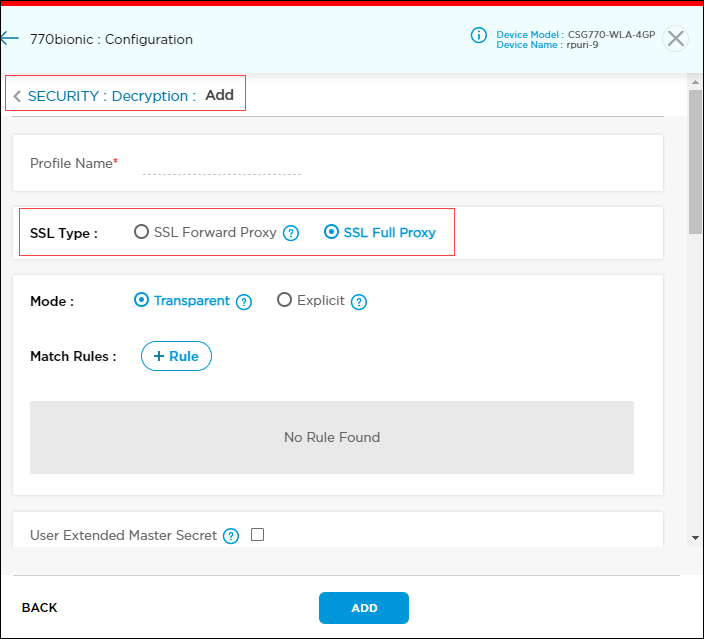
Task: Click help icon next to SSL Forward Proxy
Action: [x=291, y=233]
